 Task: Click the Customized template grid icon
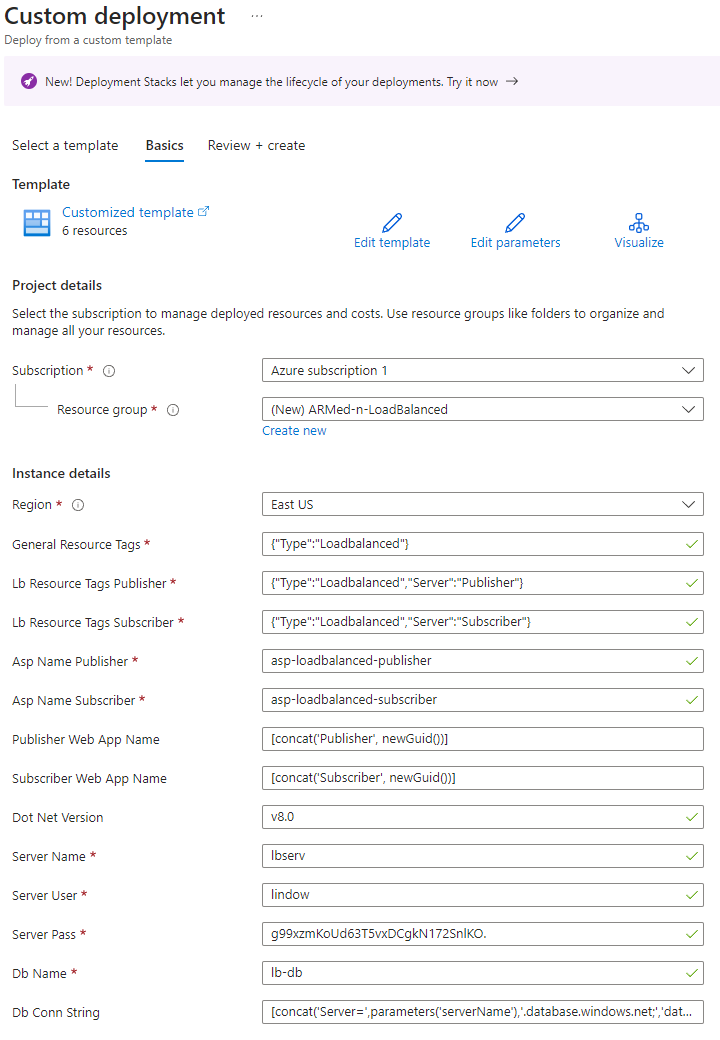click(37, 222)
